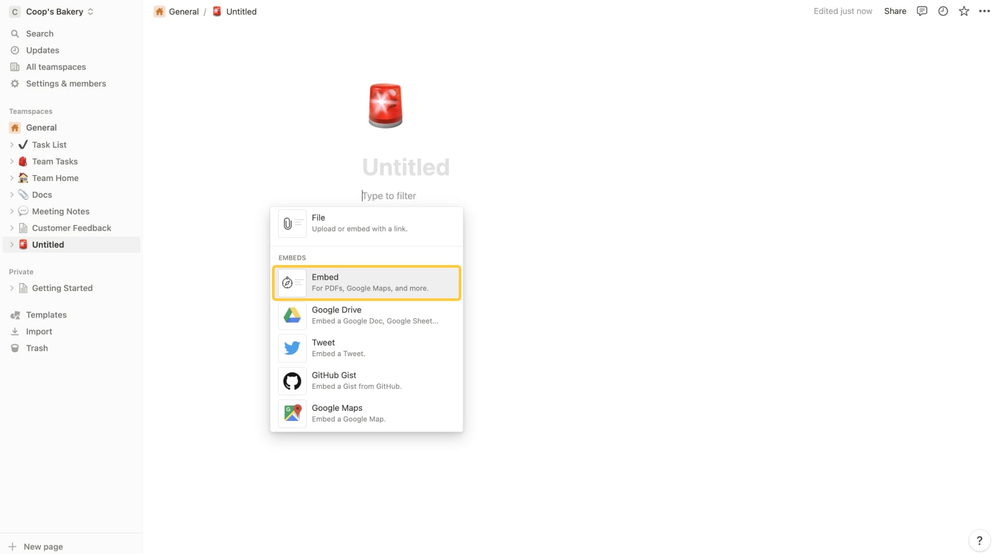1000x554 pixels.
Task: Open the comments icon in top bar
Action: [922, 11]
